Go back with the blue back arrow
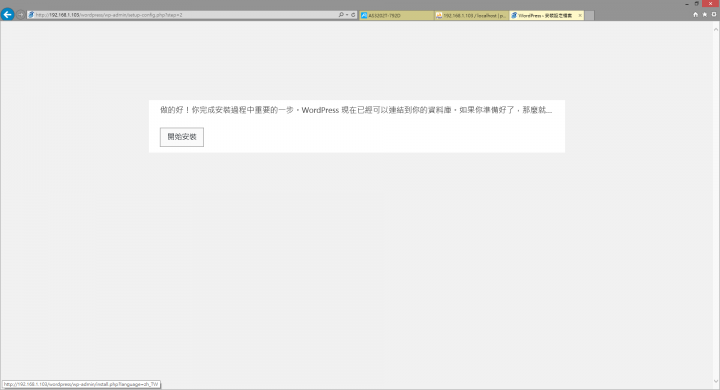Viewport: 720px width, 390px height. (x=7, y=15)
